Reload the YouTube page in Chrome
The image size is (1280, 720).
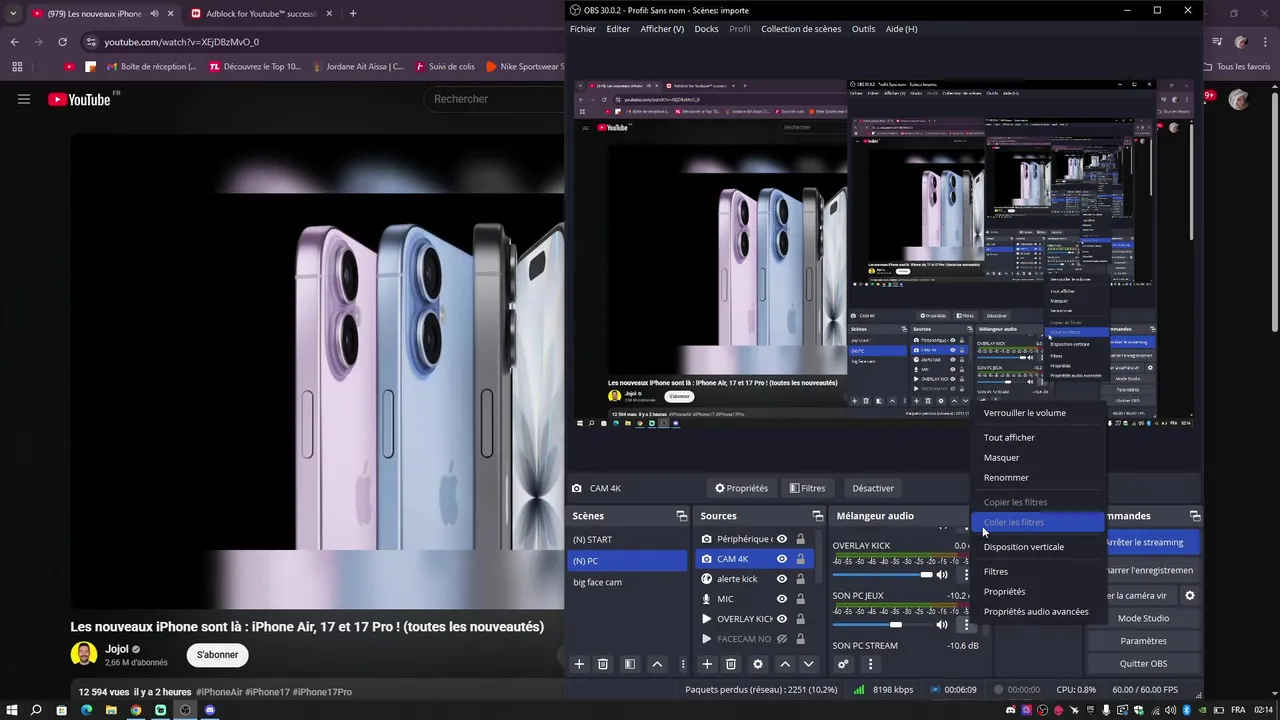coord(62,42)
